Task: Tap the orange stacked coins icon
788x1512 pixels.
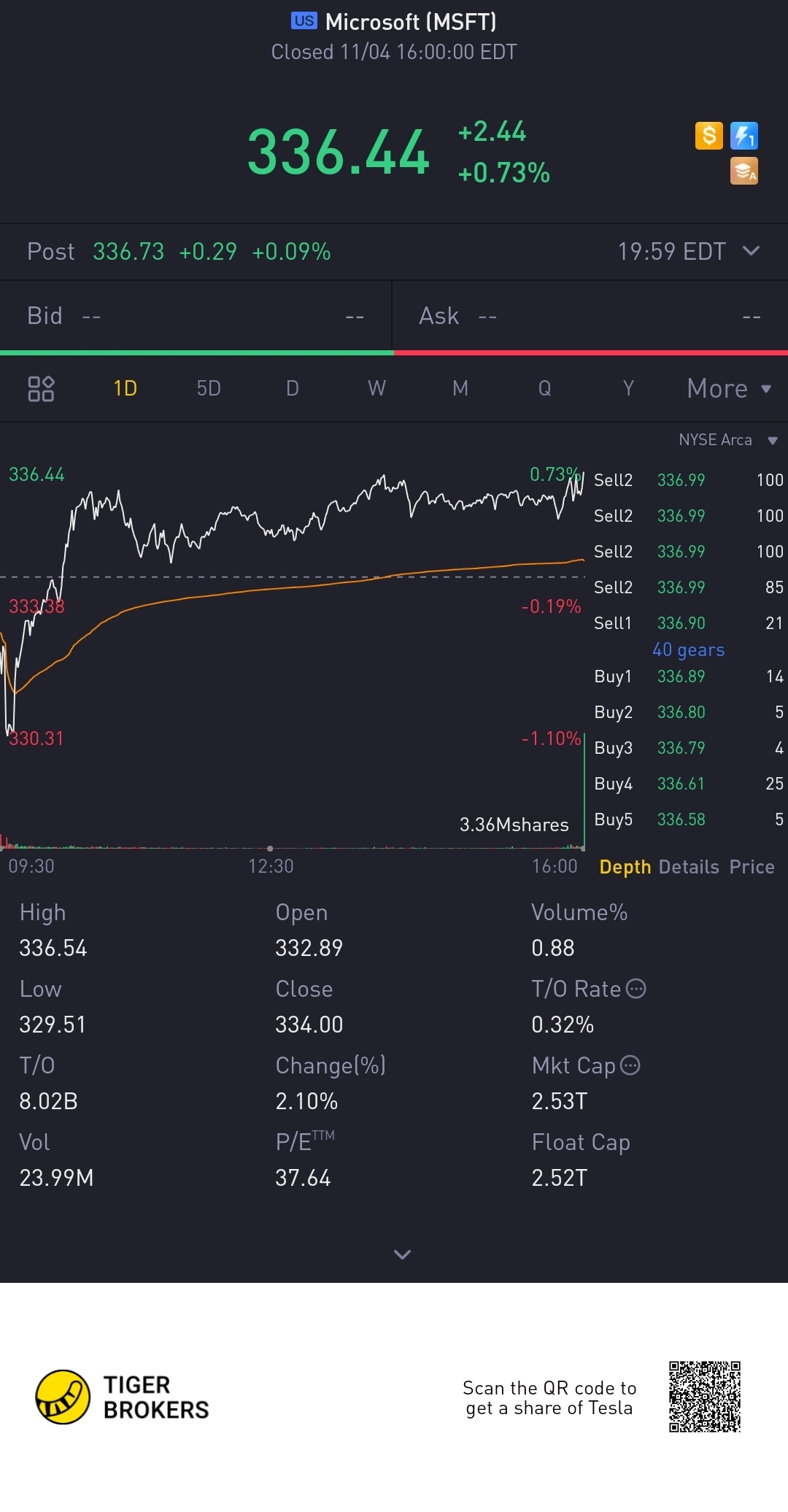Action: [744, 171]
